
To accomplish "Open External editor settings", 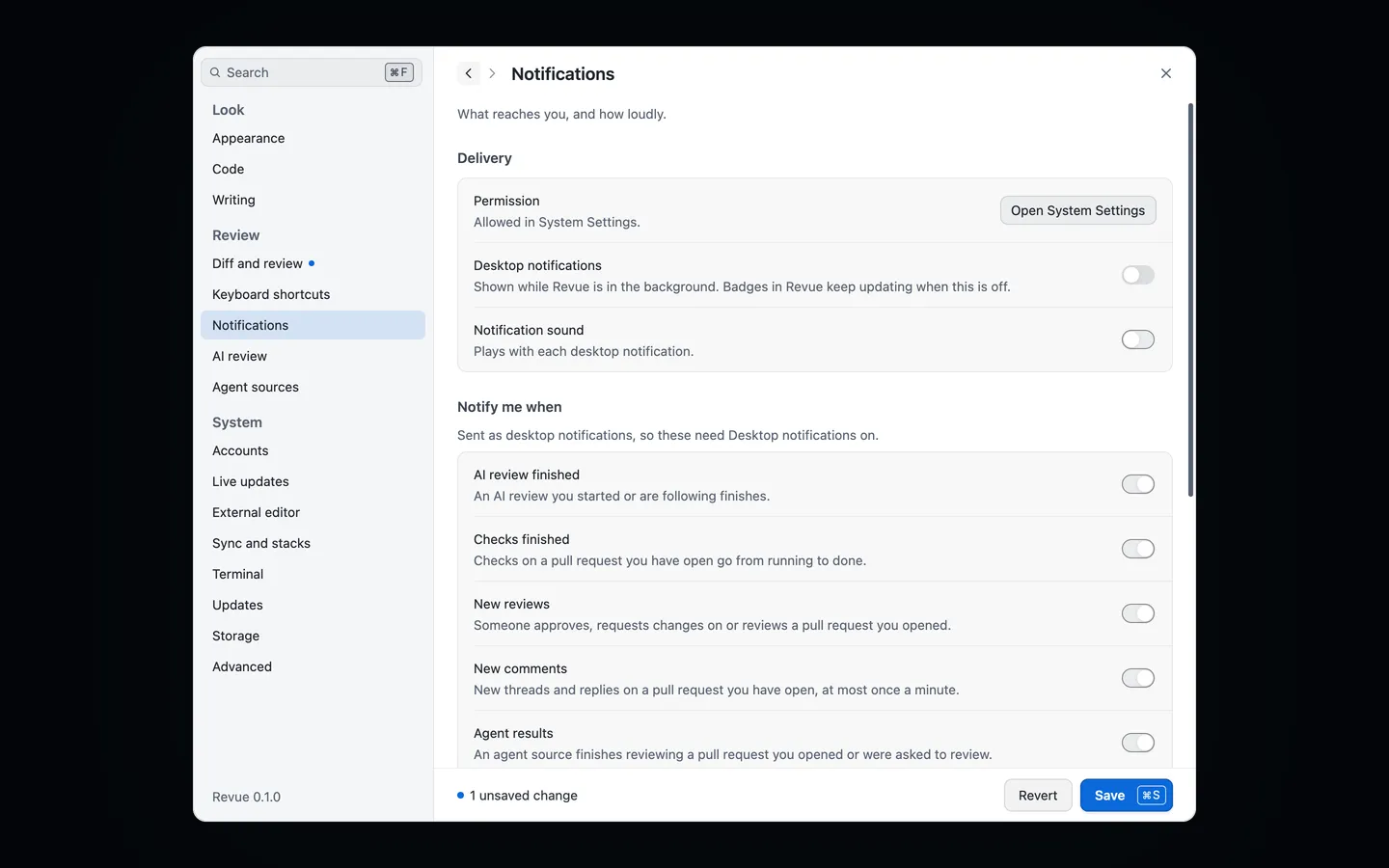I will click(313, 512).
